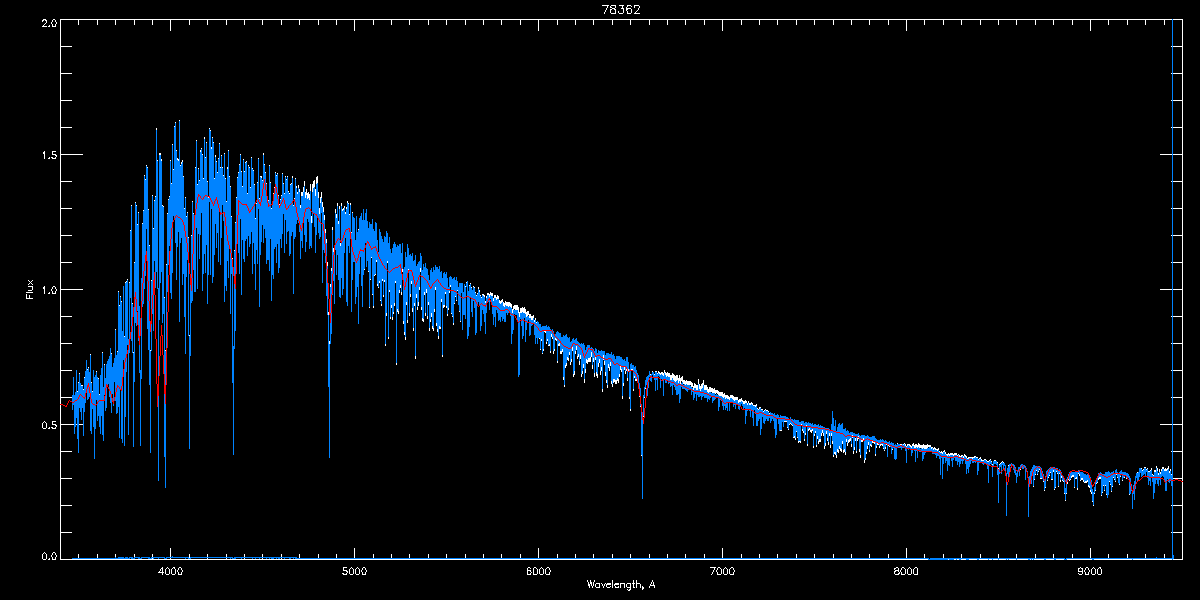
Task: Click the 6000 wavelength tick label
Action: coord(538,571)
